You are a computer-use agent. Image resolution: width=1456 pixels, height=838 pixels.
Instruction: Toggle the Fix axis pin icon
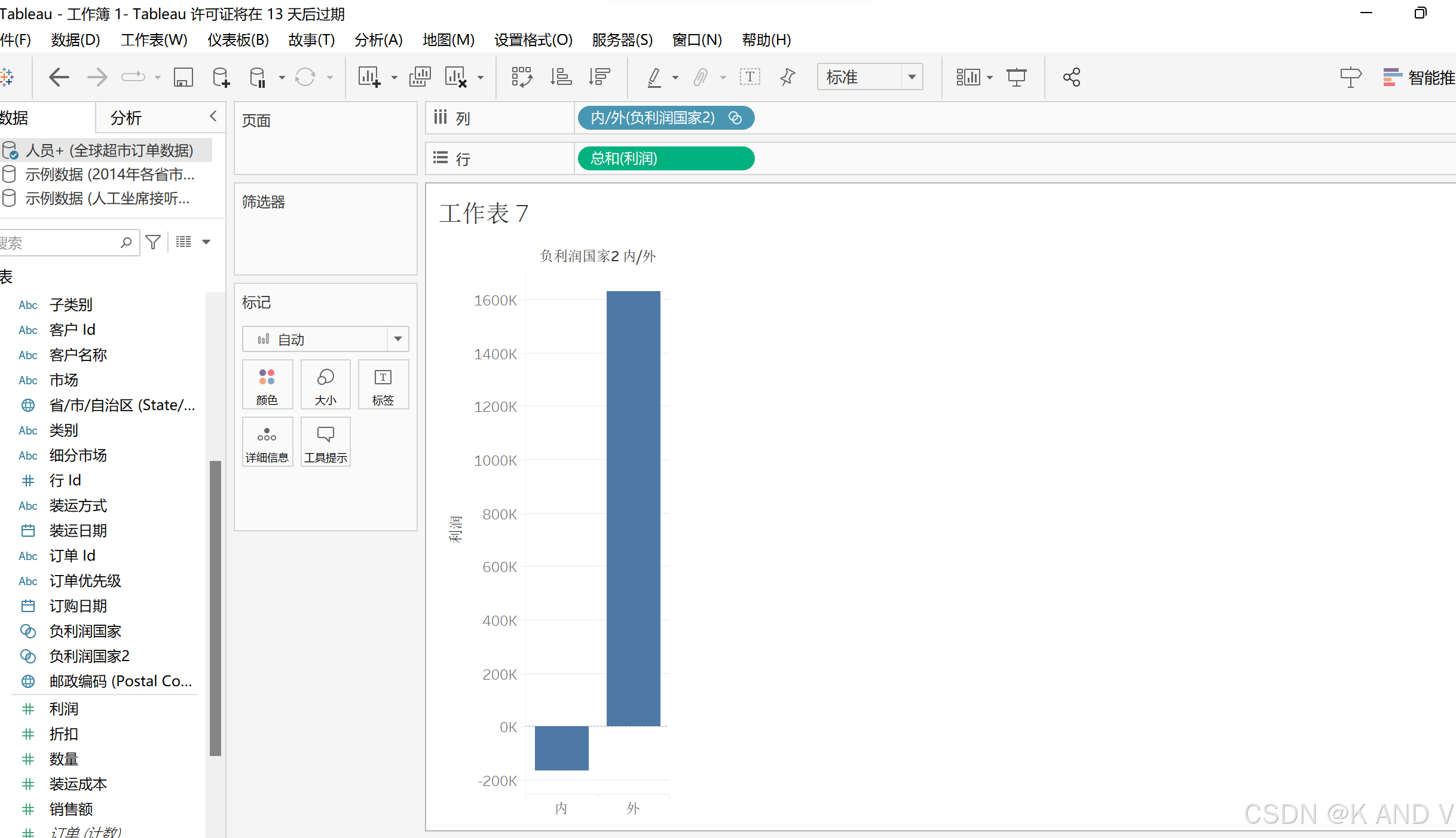click(x=788, y=77)
